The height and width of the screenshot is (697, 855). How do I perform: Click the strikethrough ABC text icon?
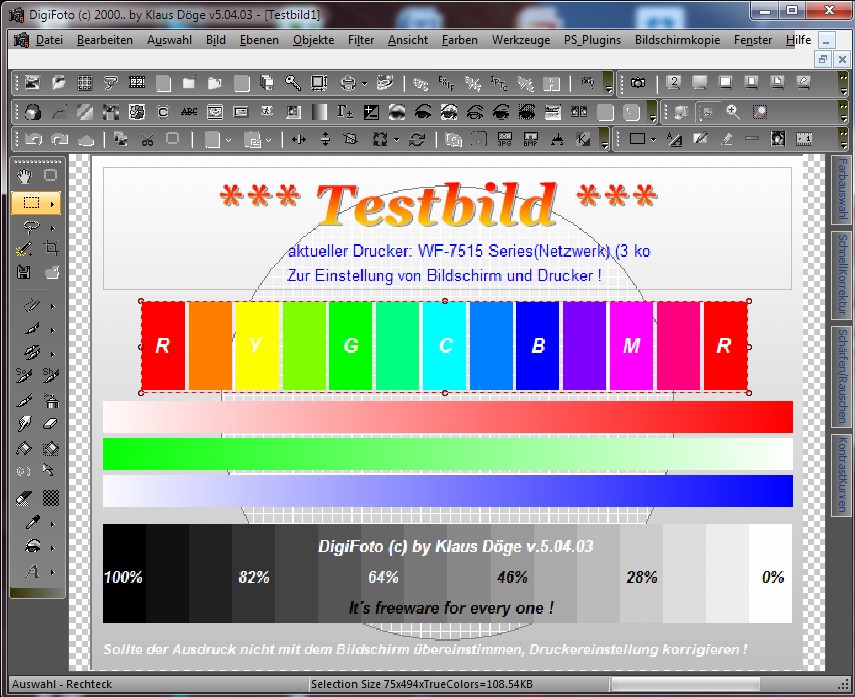[x=189, y=112]
